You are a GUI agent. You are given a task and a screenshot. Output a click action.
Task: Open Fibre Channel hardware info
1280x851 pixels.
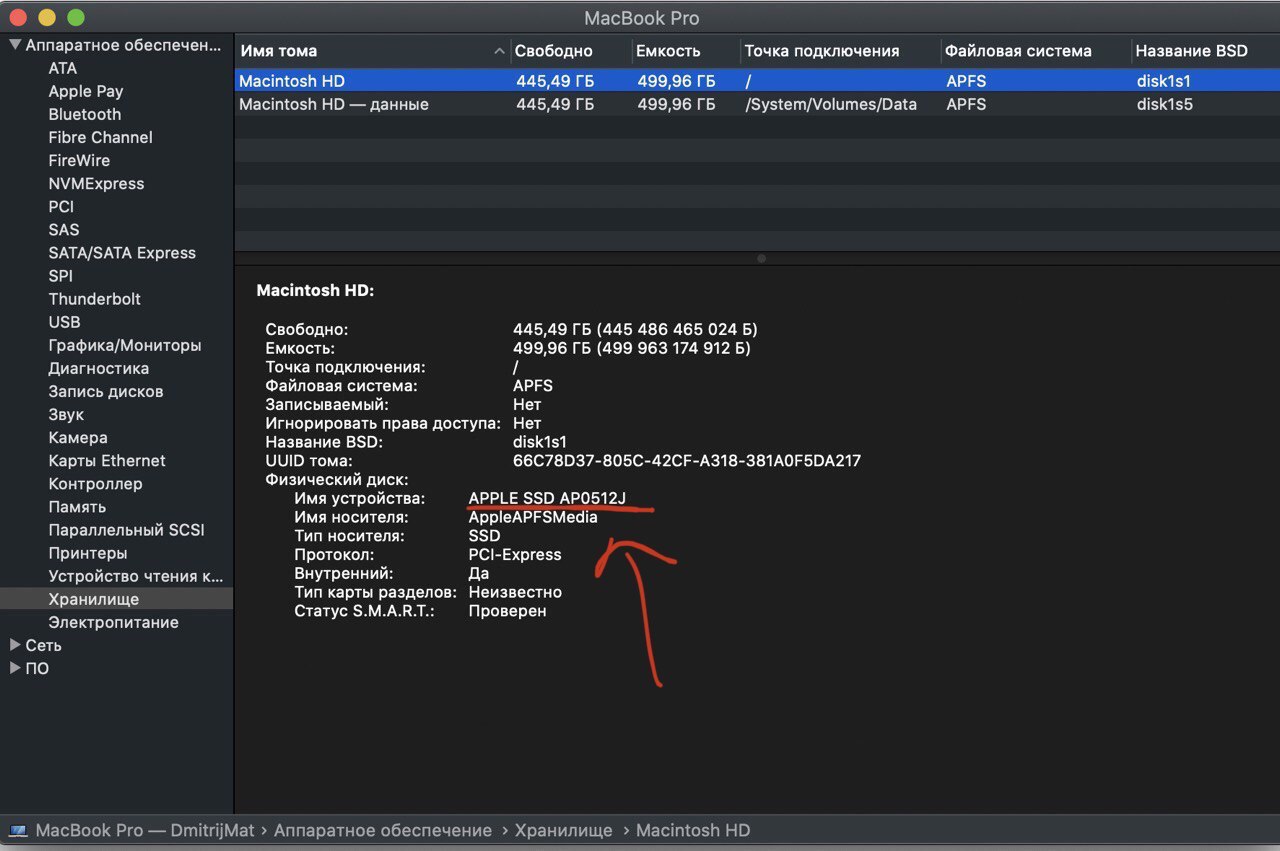coord(100,137)
